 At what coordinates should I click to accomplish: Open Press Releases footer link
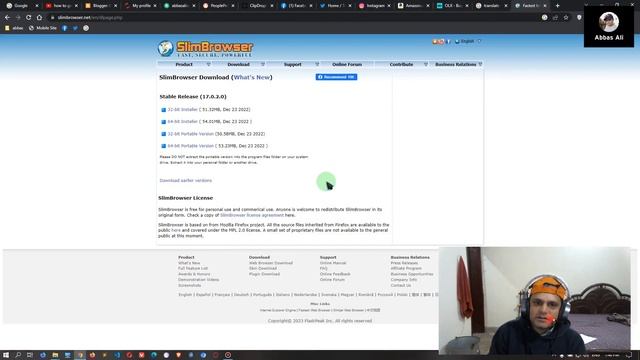point(404,263)
